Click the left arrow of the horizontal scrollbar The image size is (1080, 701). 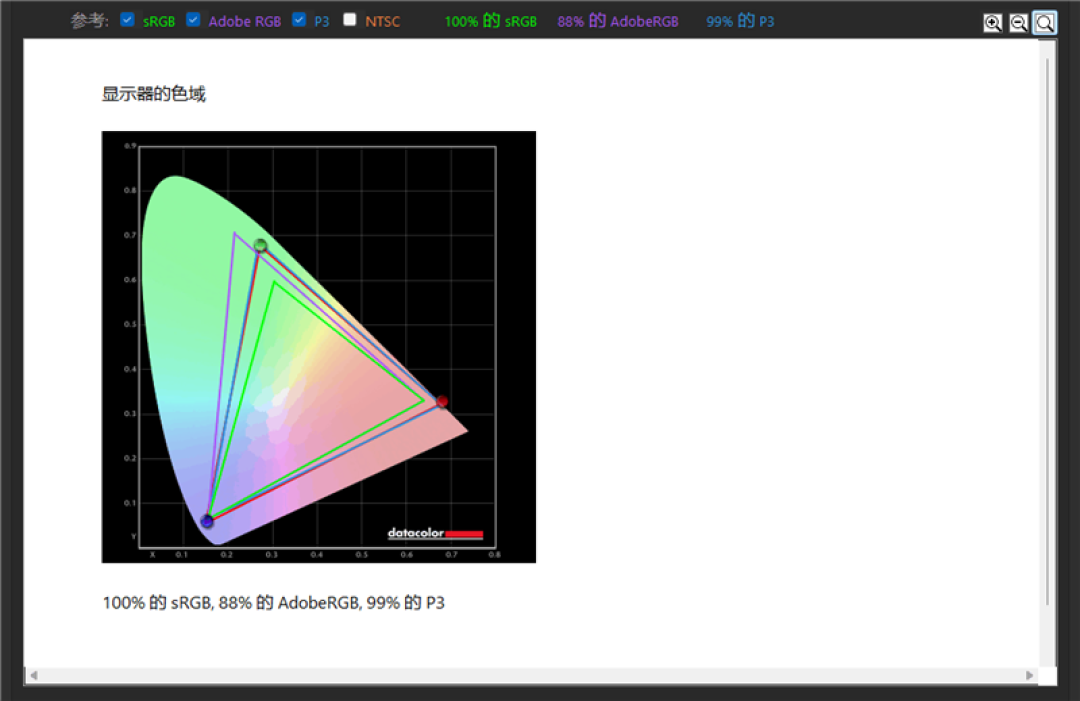point(33,676)
